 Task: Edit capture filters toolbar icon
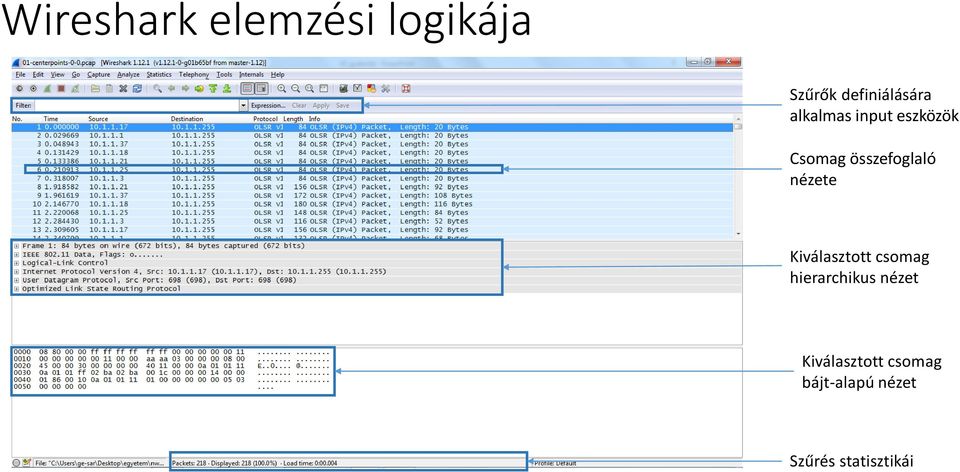pos(343,89)
